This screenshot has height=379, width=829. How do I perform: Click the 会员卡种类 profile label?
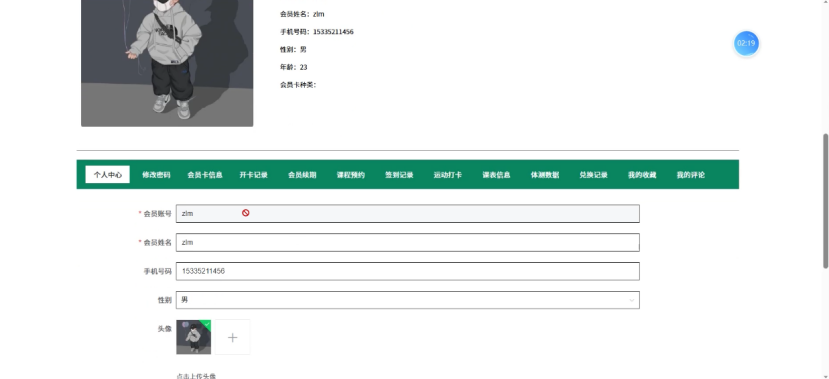[x=298, y=85]
